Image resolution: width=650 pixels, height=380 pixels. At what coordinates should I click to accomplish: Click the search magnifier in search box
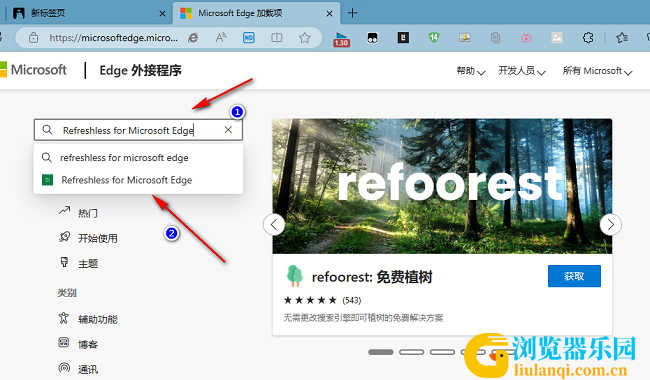(x=47, y=130)
